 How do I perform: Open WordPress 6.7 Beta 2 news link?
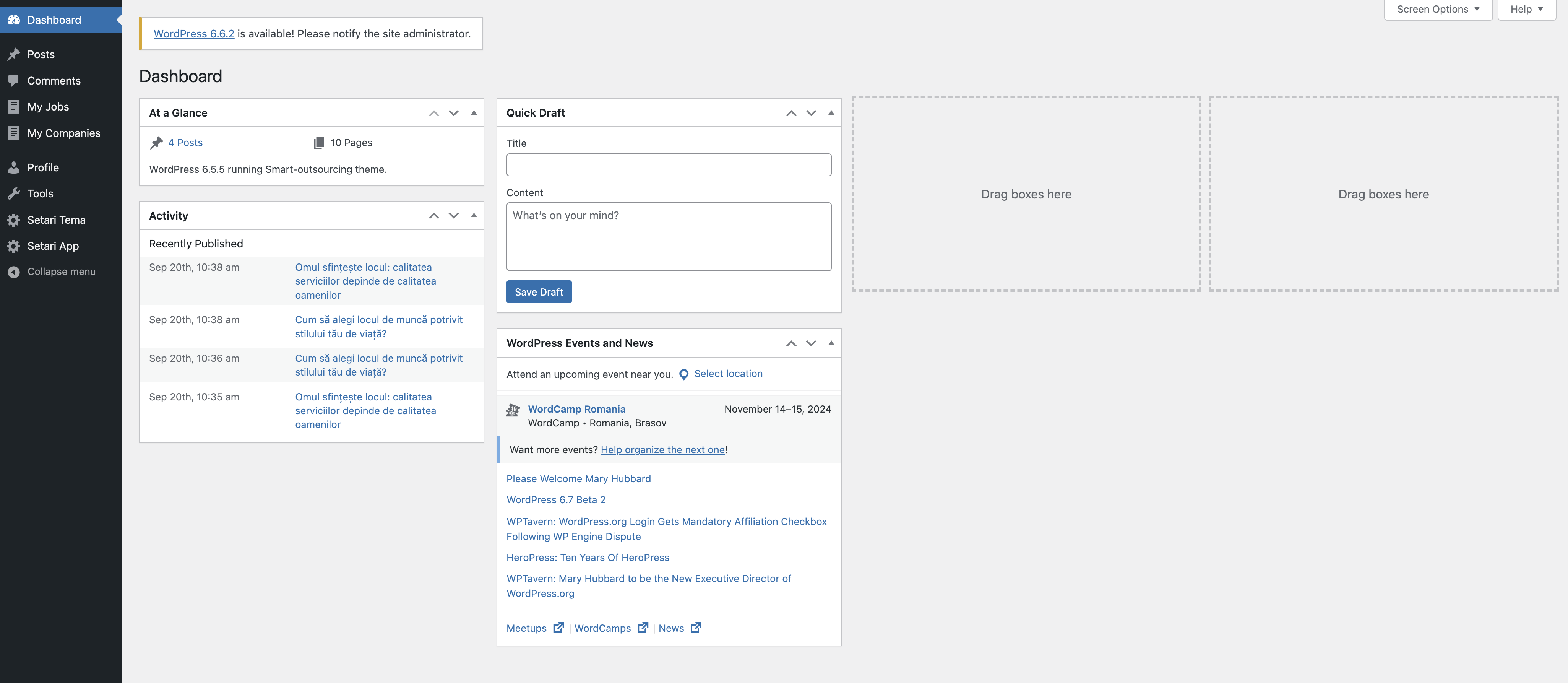[556, 500]
